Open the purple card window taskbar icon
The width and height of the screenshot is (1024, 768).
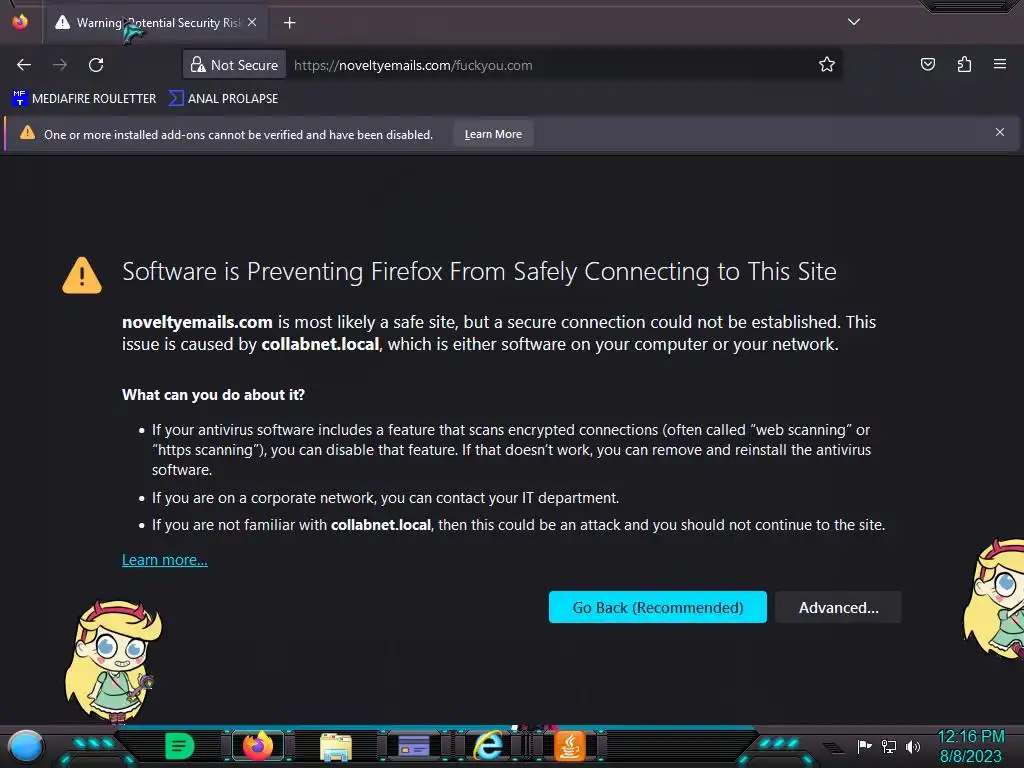tap(413, 746)
